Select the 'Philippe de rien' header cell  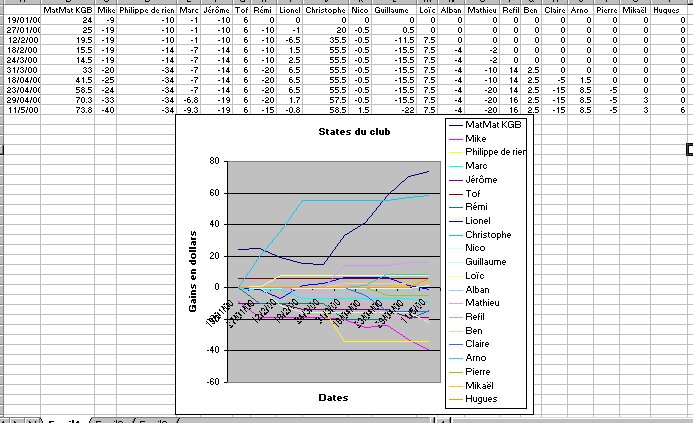click(147, 10)
